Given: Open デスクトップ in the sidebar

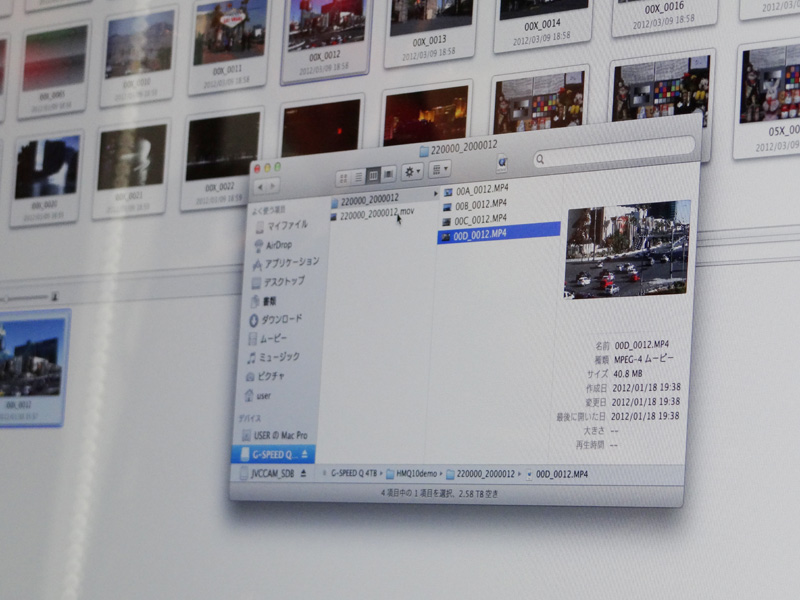Looking at the screenshot, I should 279,282.
